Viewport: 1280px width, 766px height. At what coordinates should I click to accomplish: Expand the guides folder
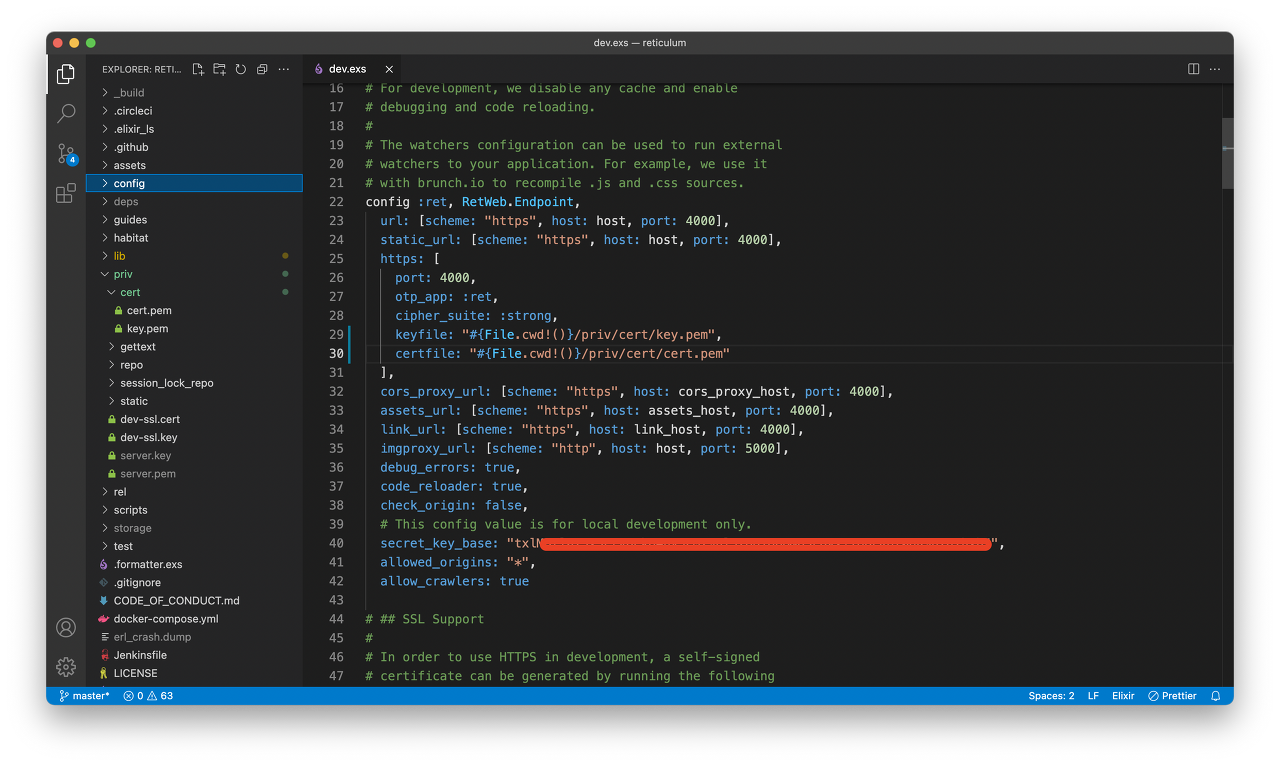point(194,220)
